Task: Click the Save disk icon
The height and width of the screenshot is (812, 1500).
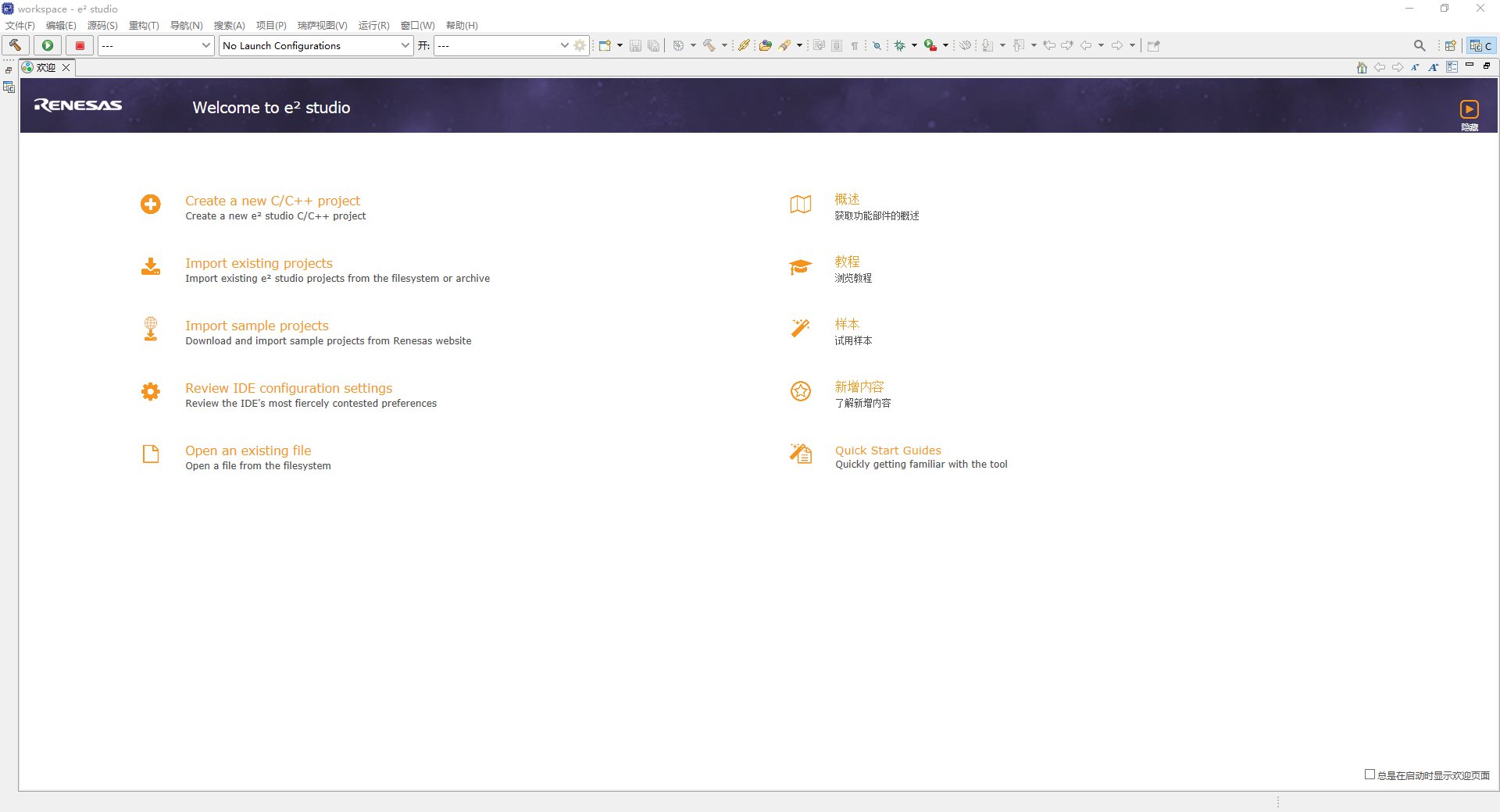Action: tap(635, 45)
